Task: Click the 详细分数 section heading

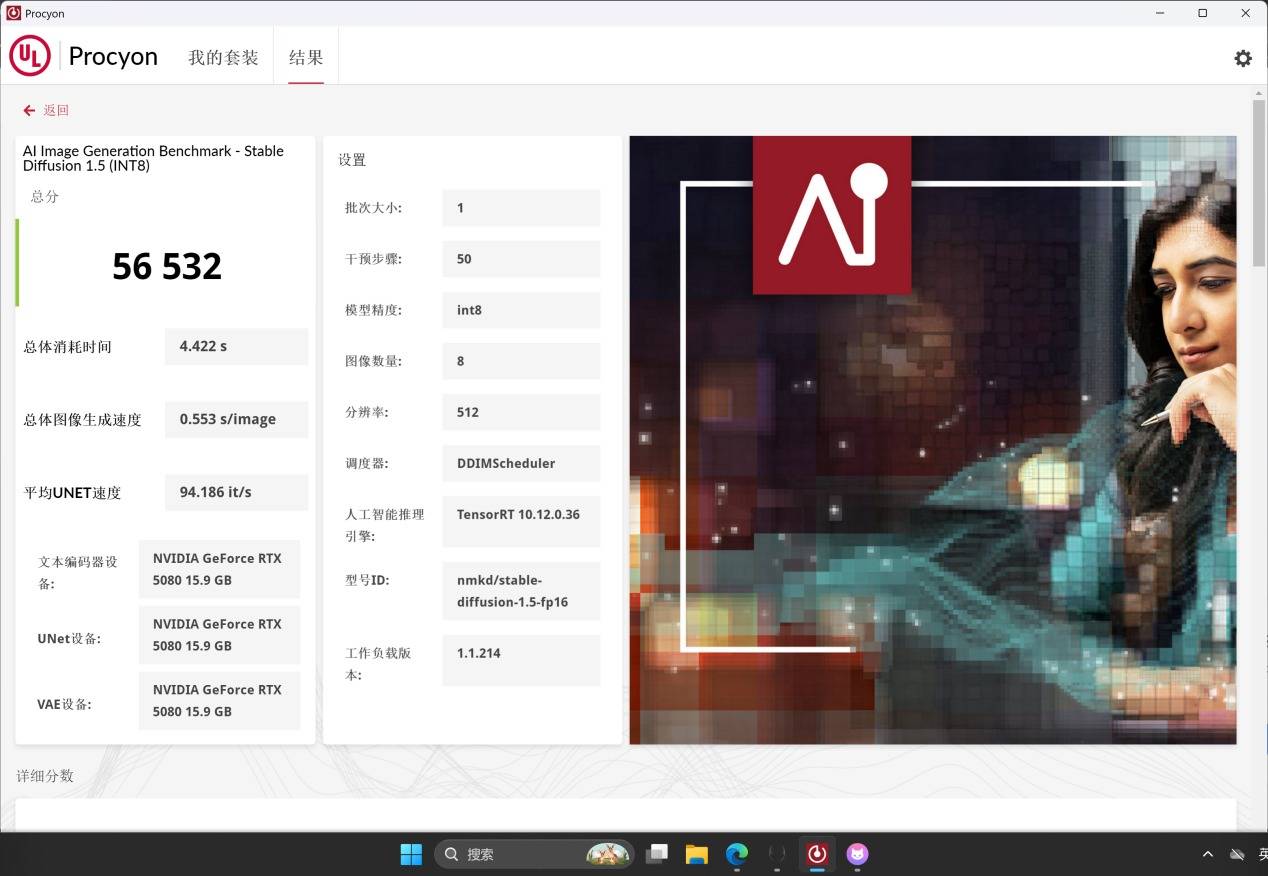Action: pos(45,776)
